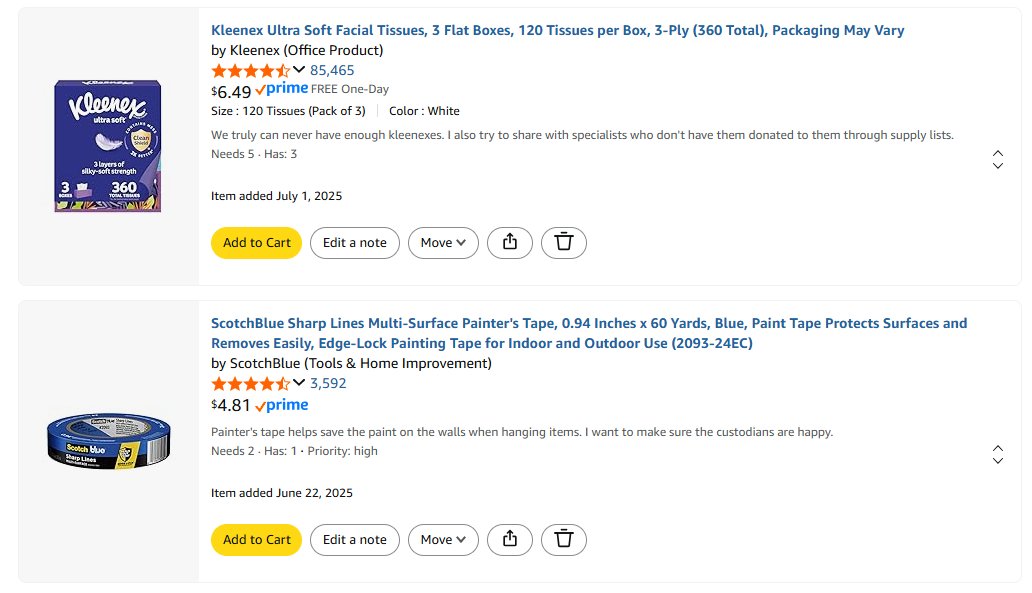This screenshot has height=593, width=1032.
Task: Move ScotchBlue tape item up in list
Action: point(998,449)
